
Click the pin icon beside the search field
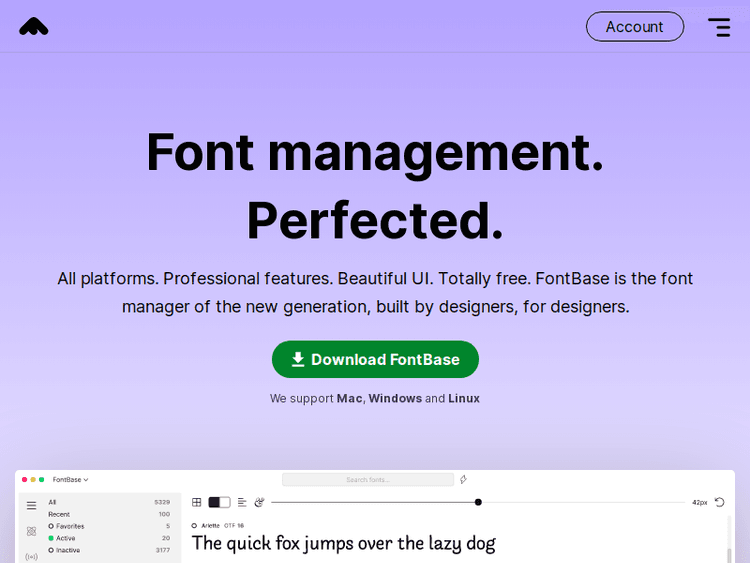point(464,480)
